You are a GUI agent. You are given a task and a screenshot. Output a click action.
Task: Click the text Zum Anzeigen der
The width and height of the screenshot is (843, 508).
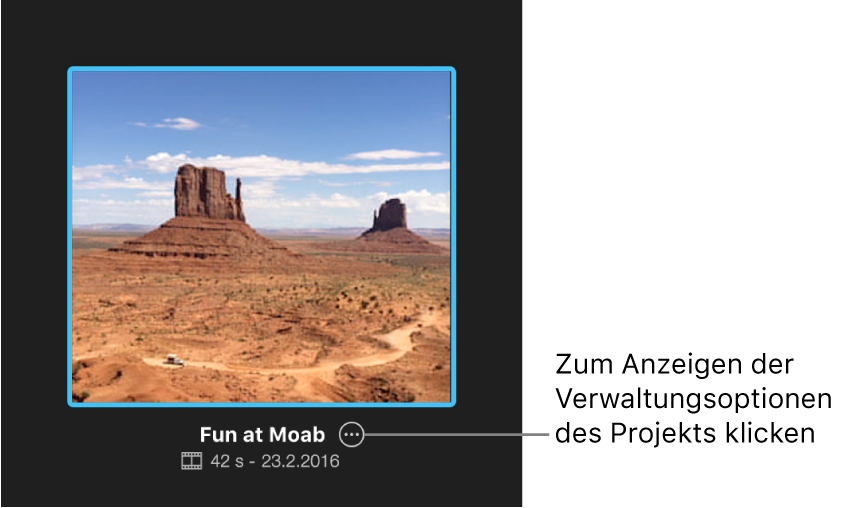tap(674, 364)
